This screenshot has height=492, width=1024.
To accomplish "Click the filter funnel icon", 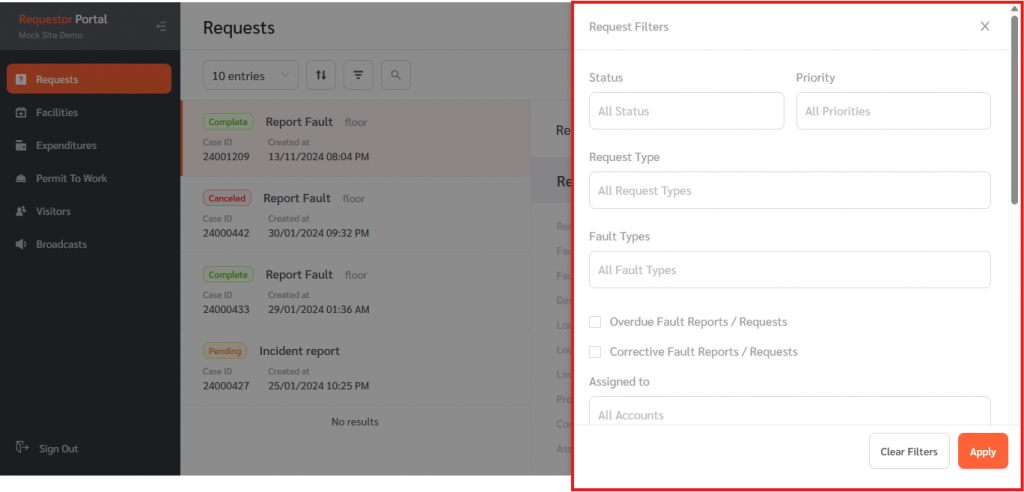I will coord(358,75).
